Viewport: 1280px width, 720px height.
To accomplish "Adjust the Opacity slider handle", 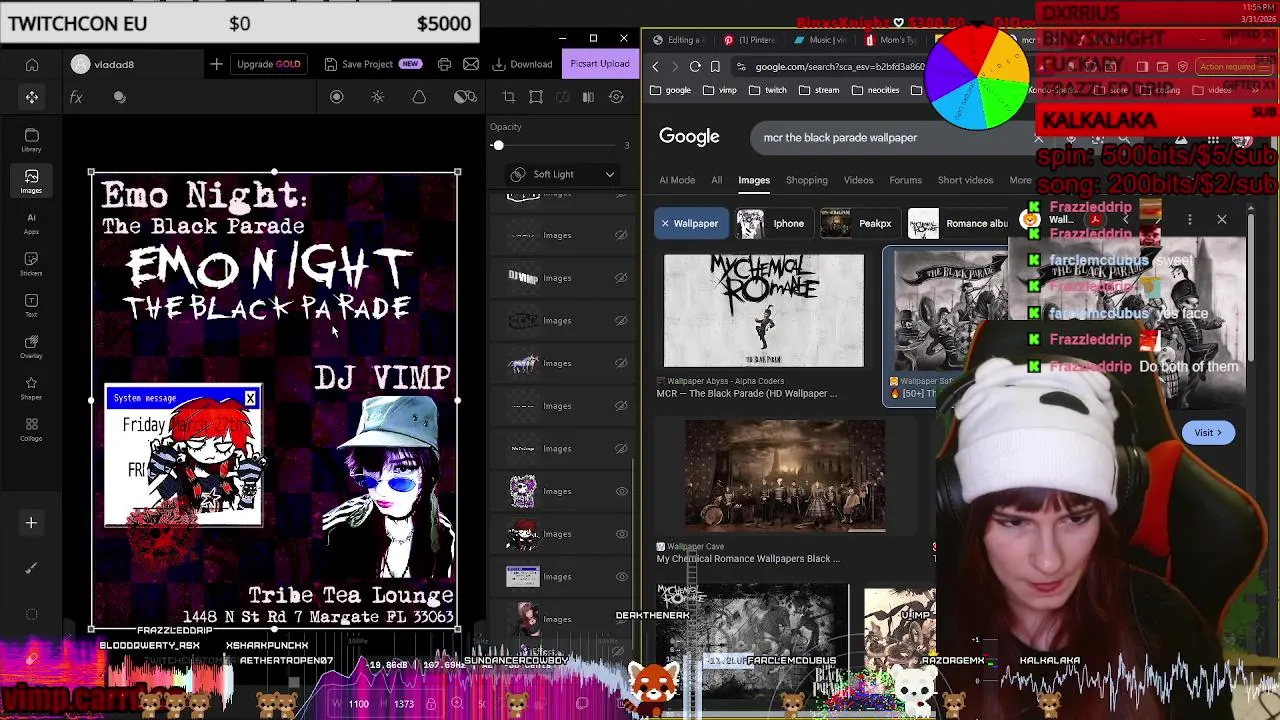I will click(498, 146).
